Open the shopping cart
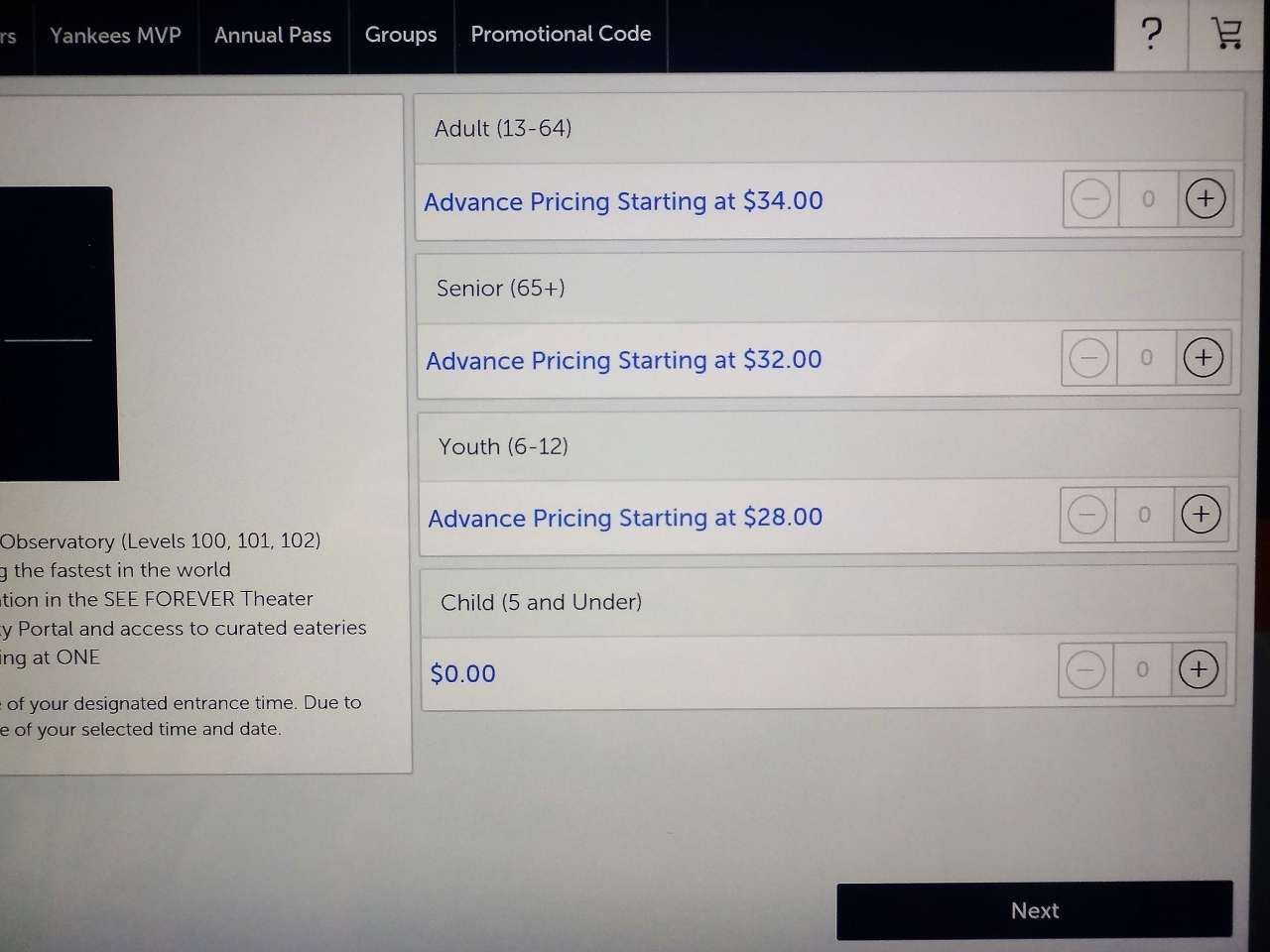1270x952 pixels. [x=1227, y=34]
